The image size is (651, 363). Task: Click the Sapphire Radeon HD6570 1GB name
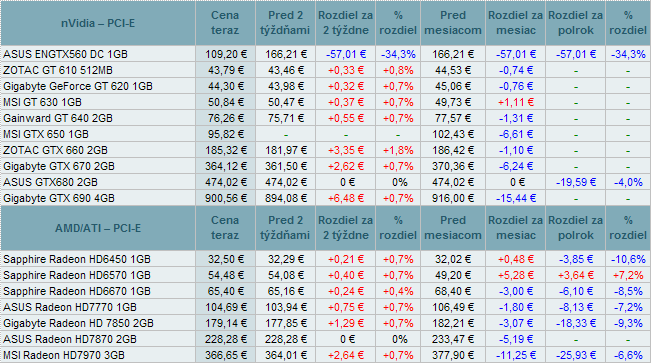77,275
